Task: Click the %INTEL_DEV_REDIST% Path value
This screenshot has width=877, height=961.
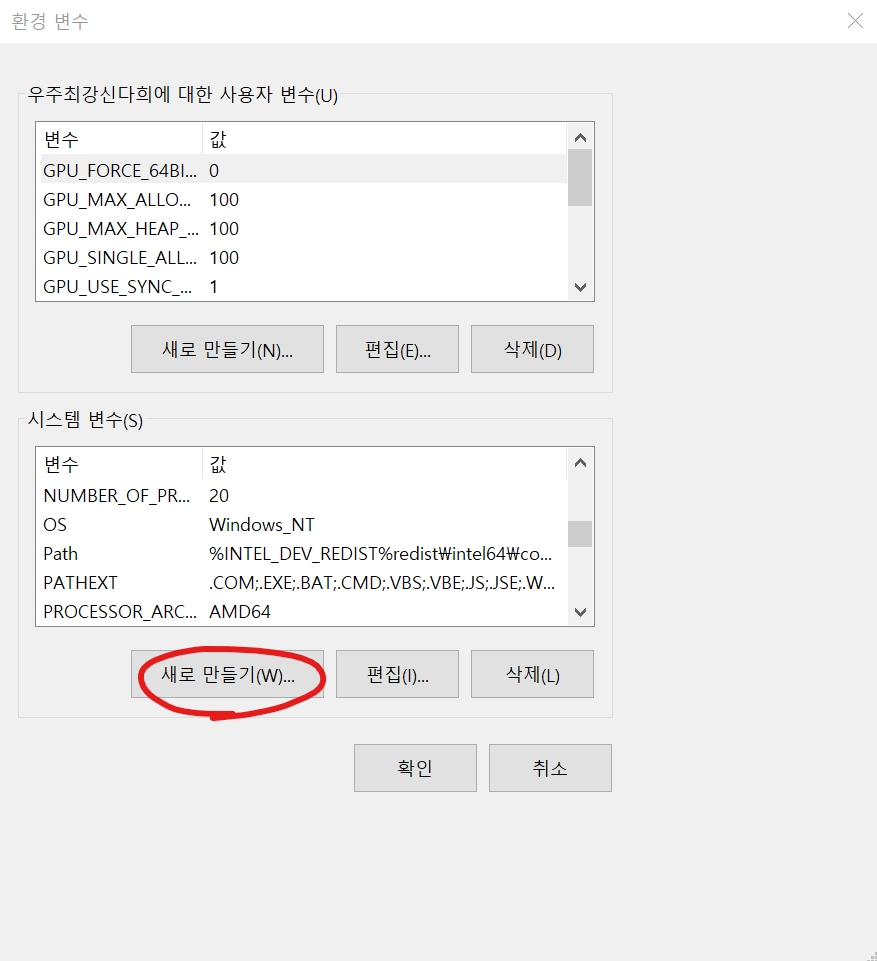Action: (x=381, y=553)
